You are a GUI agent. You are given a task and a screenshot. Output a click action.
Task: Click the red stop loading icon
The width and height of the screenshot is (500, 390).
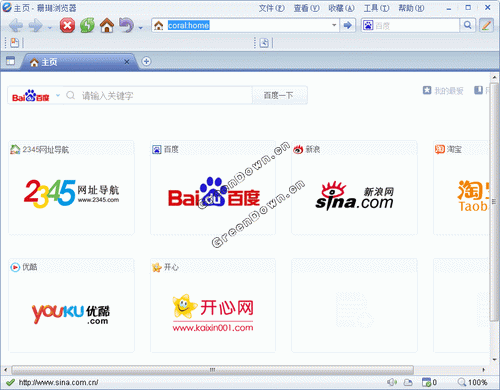(67, 25)
